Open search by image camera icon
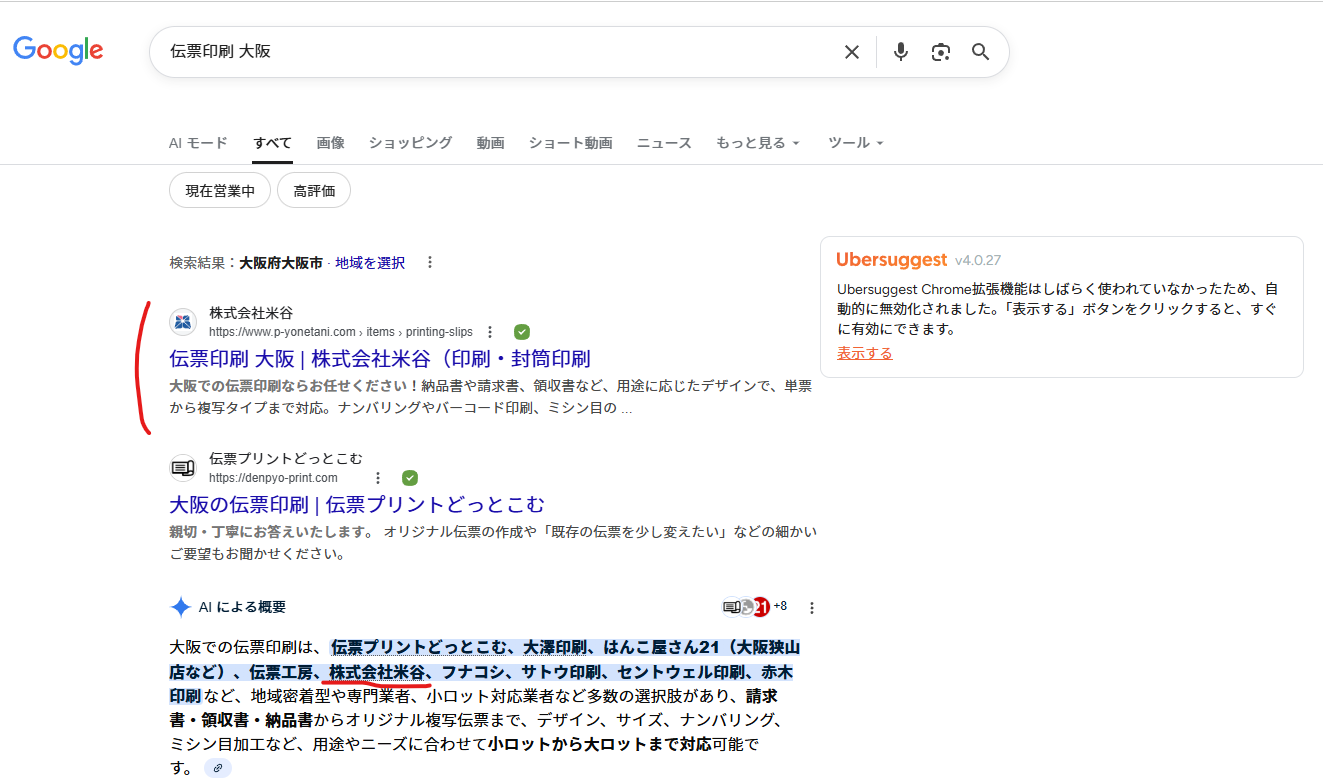 coord(940,52)
